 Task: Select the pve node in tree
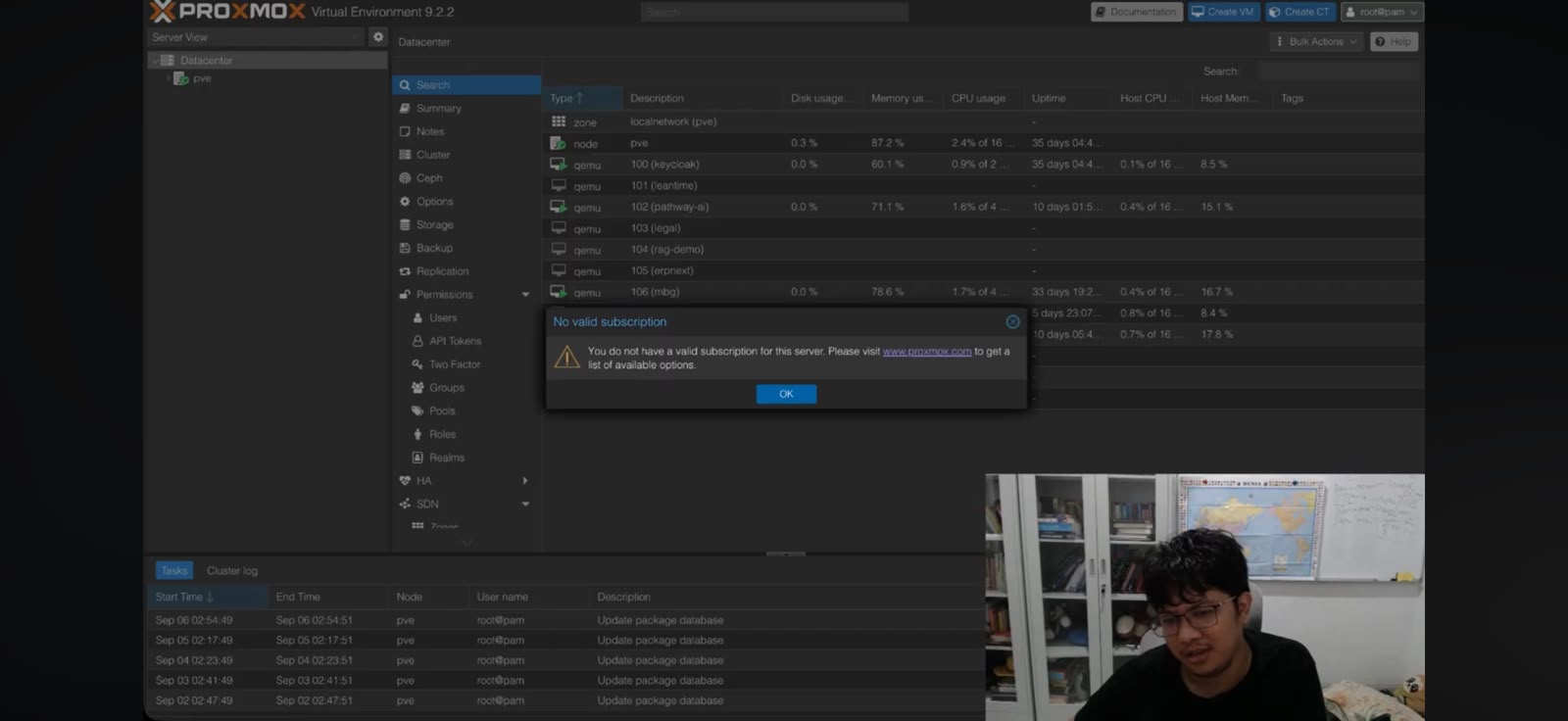pyautogui.click(x=201, y=78)
